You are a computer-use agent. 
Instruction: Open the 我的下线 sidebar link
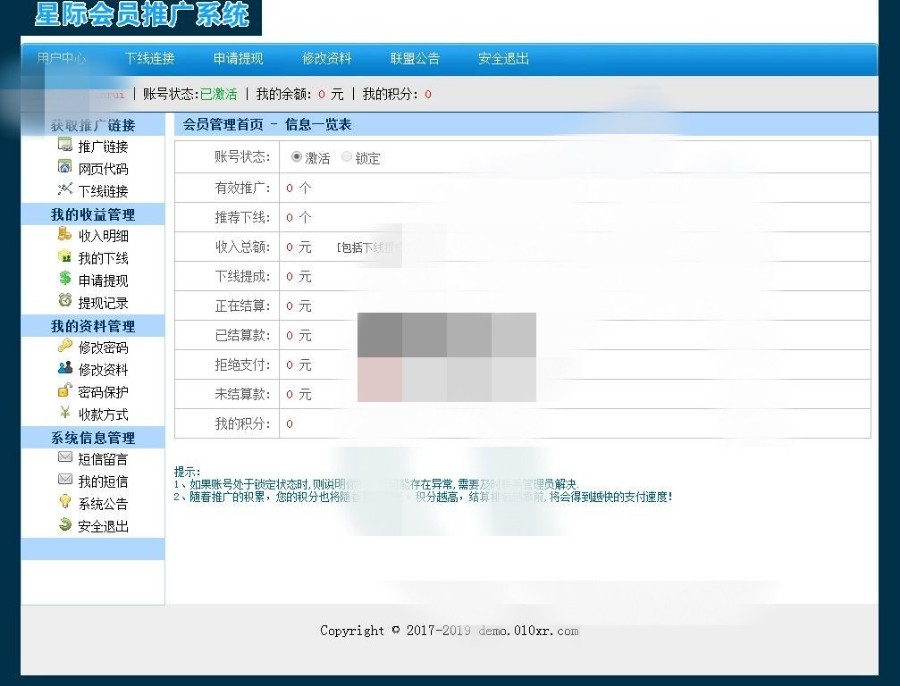(x=103, y=258)
